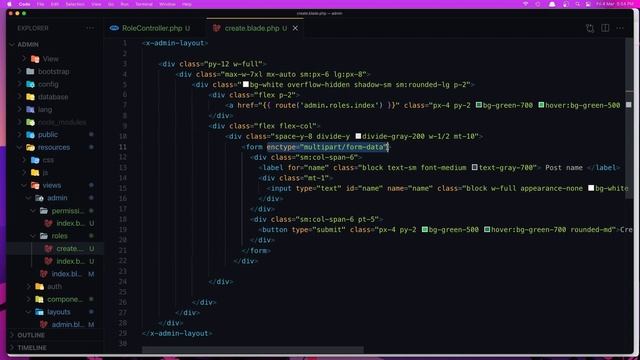Image resolution: width=640 pixels, height=360 pixels.
Task: Close the create.blade.php tab
Action: (295, 28)
